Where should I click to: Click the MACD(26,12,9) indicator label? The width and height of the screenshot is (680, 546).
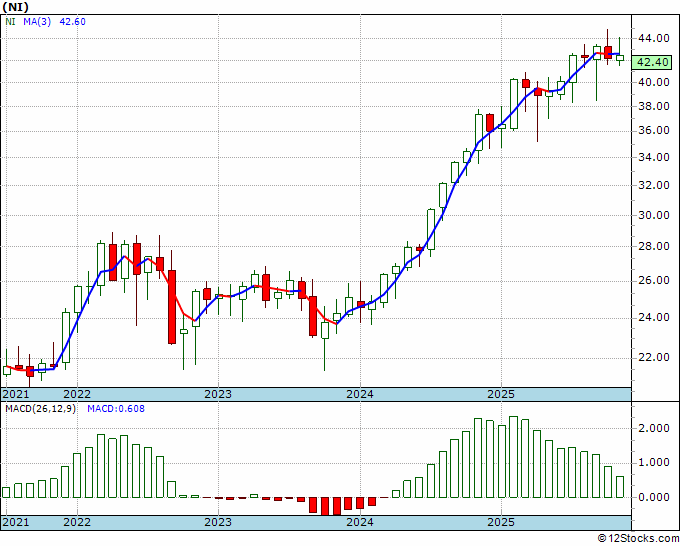coord(40,409)
